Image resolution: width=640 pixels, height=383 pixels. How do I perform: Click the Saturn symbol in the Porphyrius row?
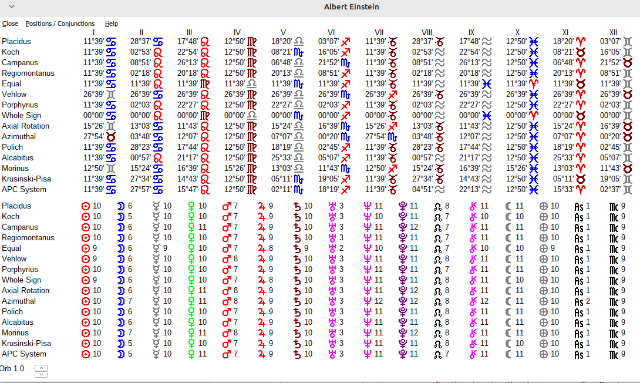[297, 269]
